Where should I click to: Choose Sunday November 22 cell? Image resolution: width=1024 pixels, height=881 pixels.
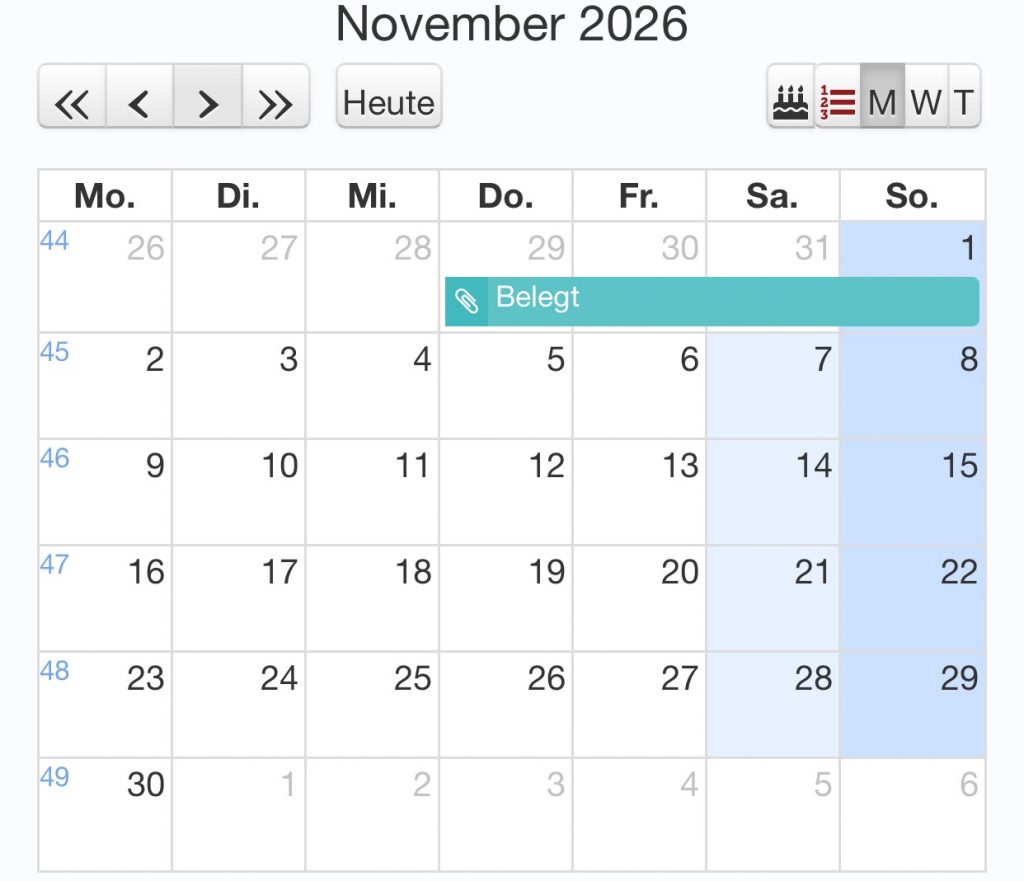[912, 598]
